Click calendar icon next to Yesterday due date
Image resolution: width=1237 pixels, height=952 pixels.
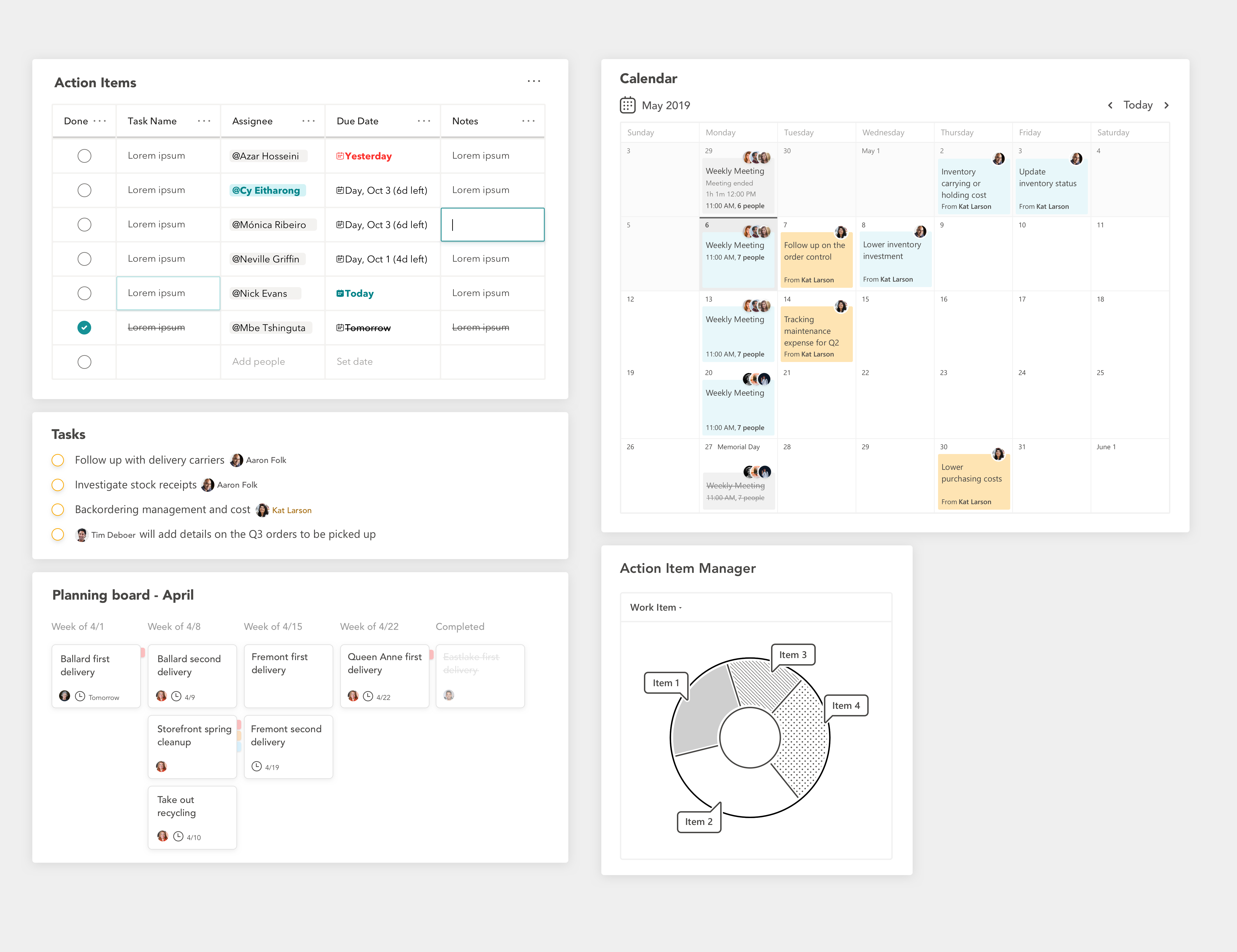[x=340, y=156]
